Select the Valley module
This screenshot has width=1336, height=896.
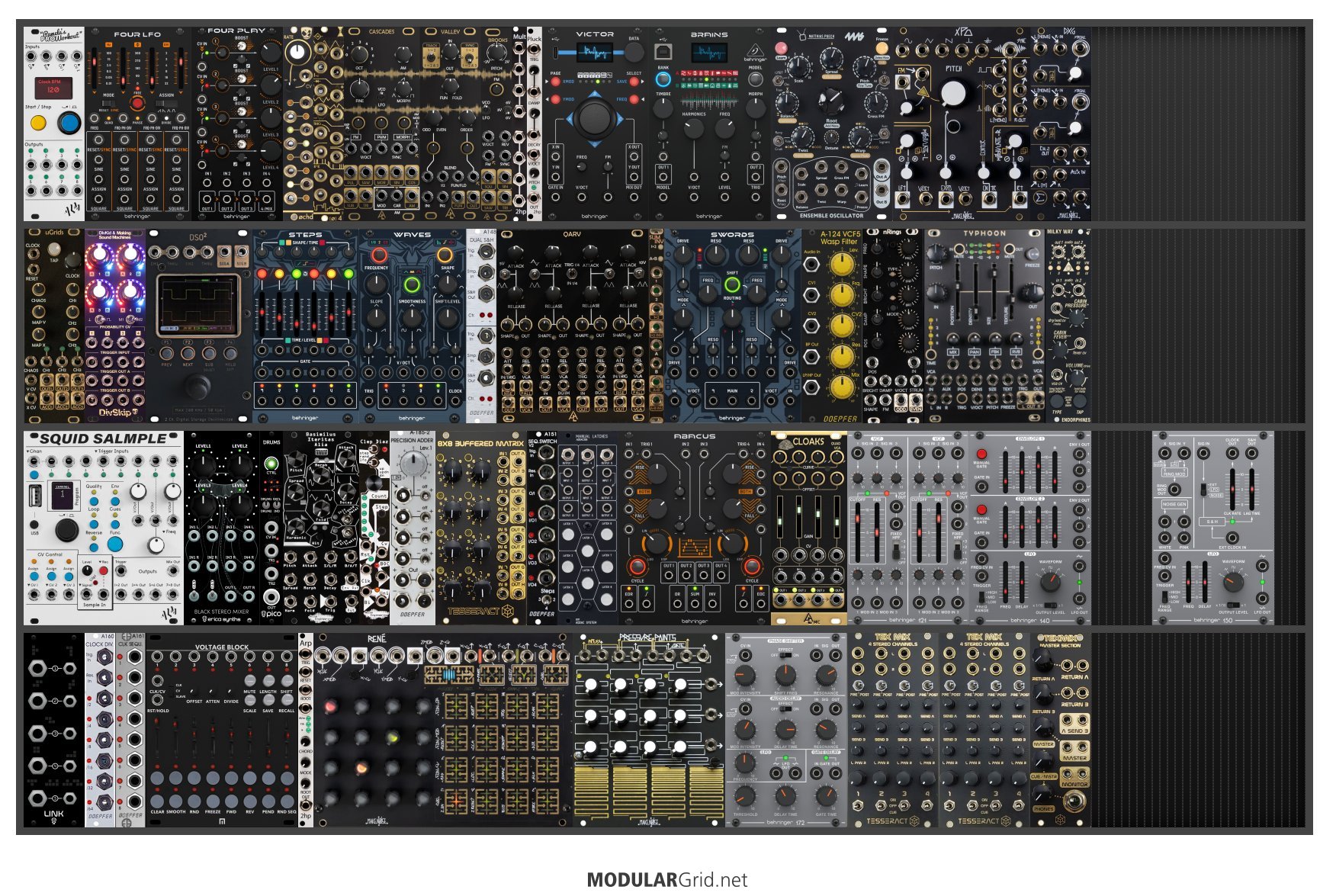(x=450, y=124)
